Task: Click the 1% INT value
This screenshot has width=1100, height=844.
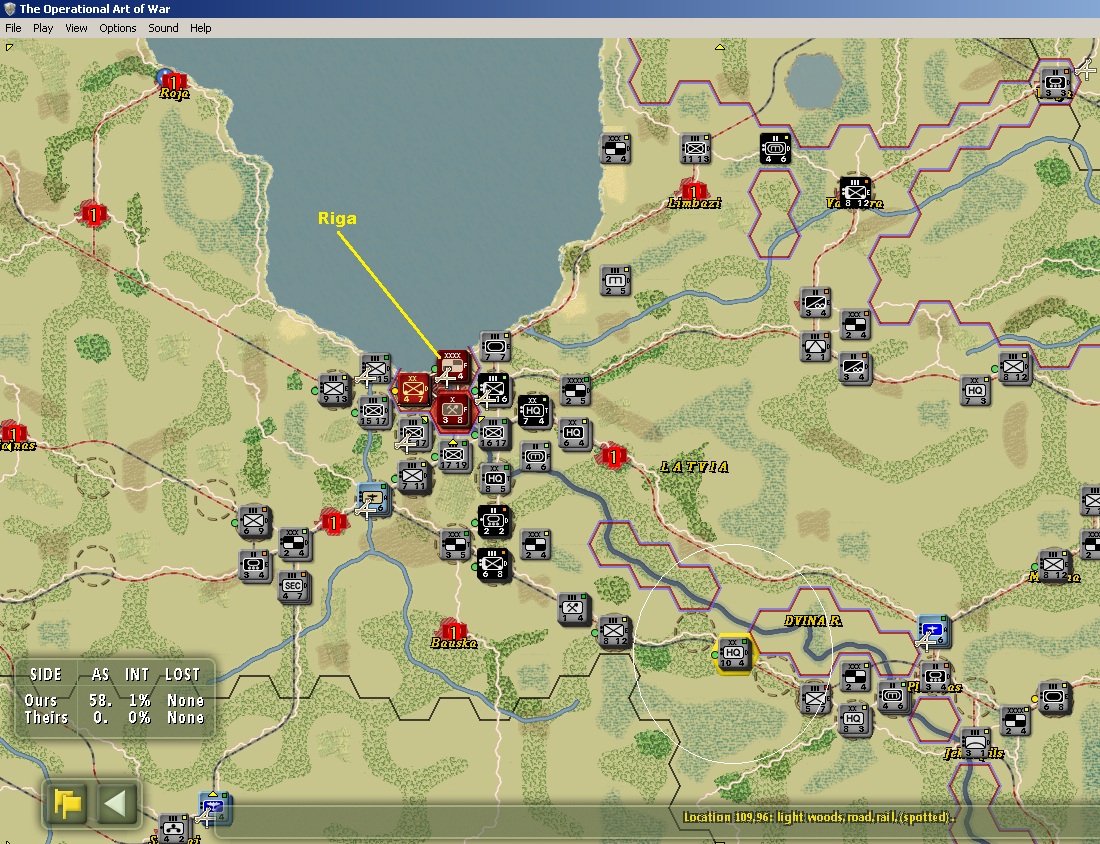Action: pos(139,700)
